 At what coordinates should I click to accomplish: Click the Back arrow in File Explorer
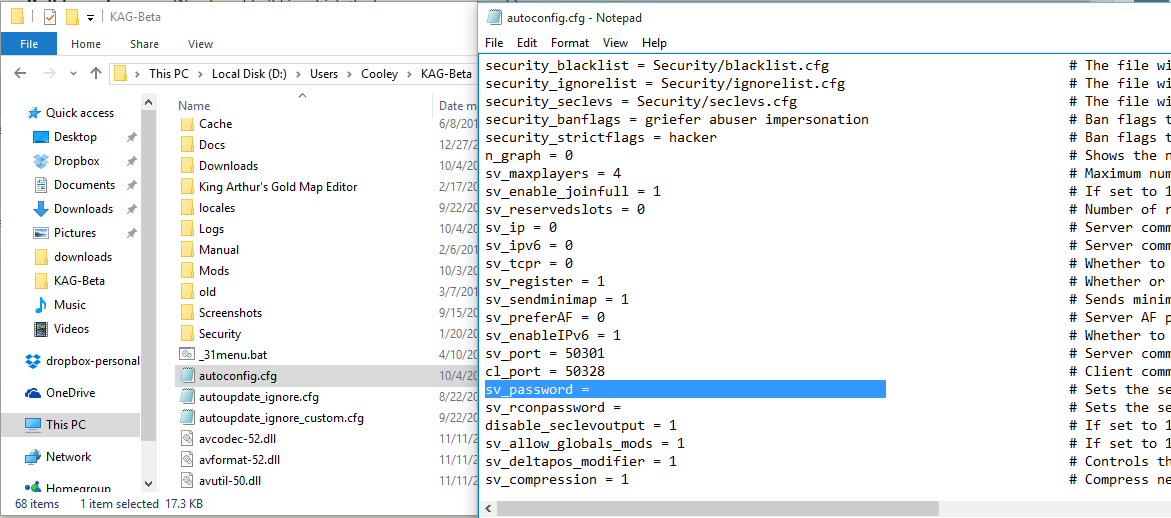[20, 73]
